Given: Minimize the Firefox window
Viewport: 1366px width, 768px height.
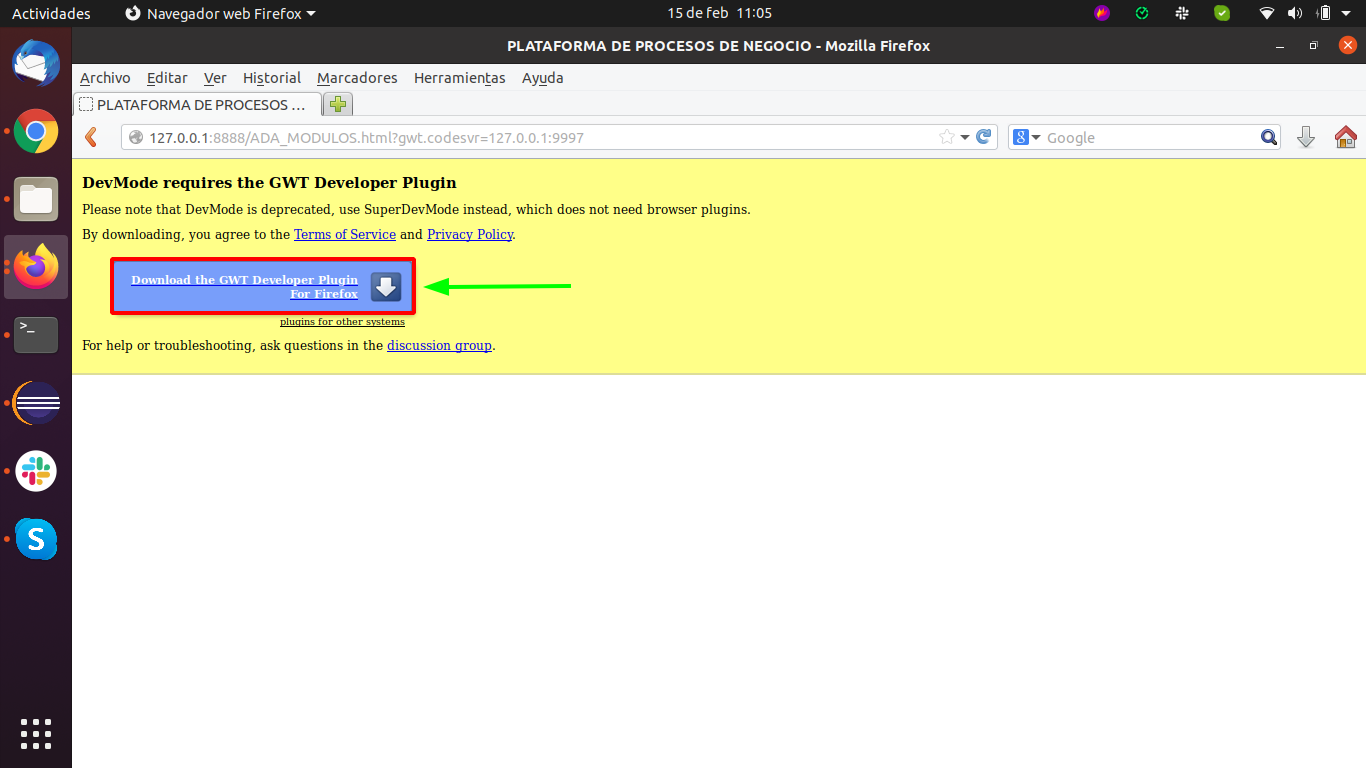Looking at the screenshot, I should click(x=1281, y=46).
